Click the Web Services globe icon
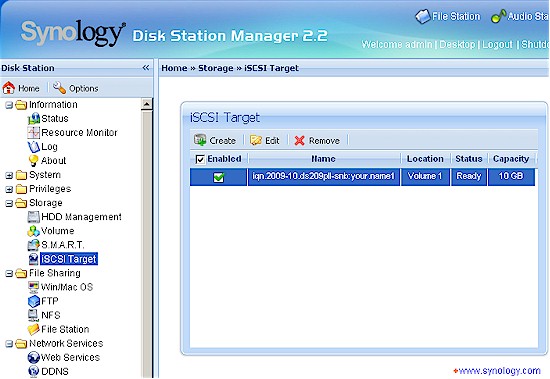This screenshot has height=379, width=550. tap(34, 357)
